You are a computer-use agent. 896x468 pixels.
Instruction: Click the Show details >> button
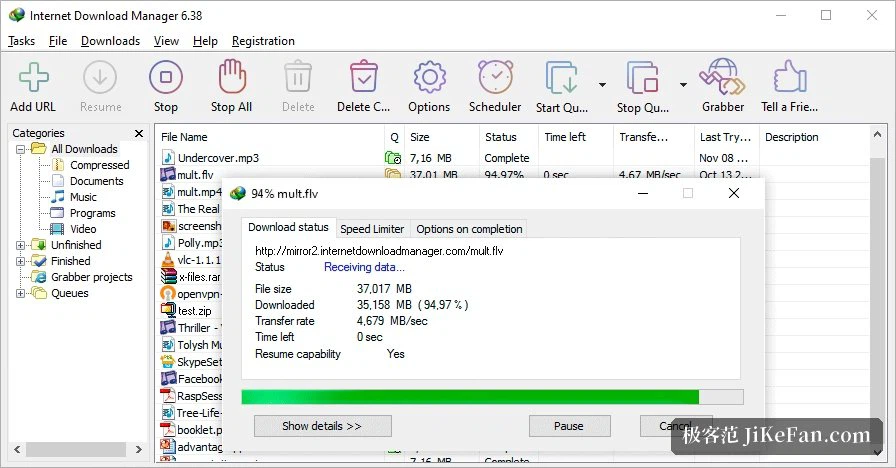pos(322,426)
